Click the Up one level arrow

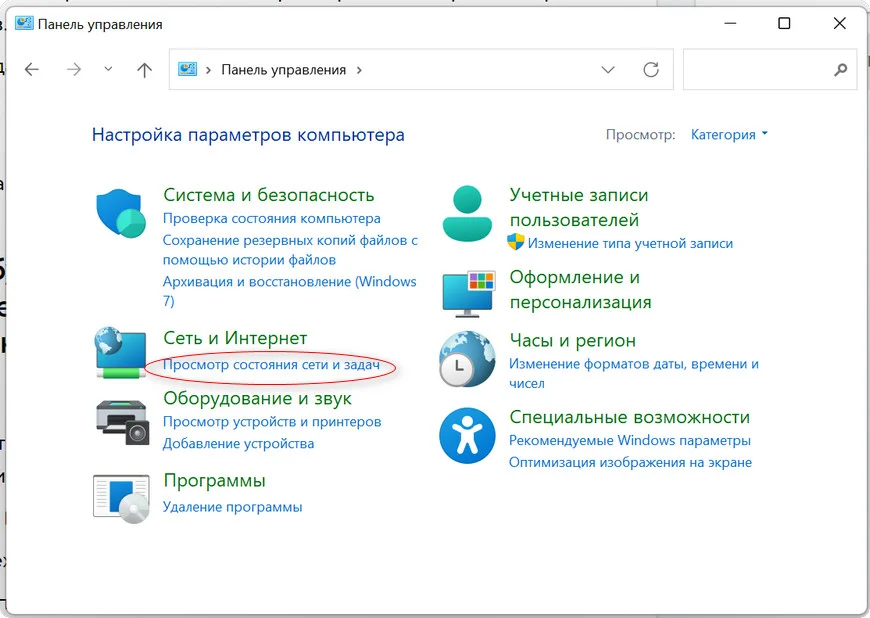tap(144, 70)
